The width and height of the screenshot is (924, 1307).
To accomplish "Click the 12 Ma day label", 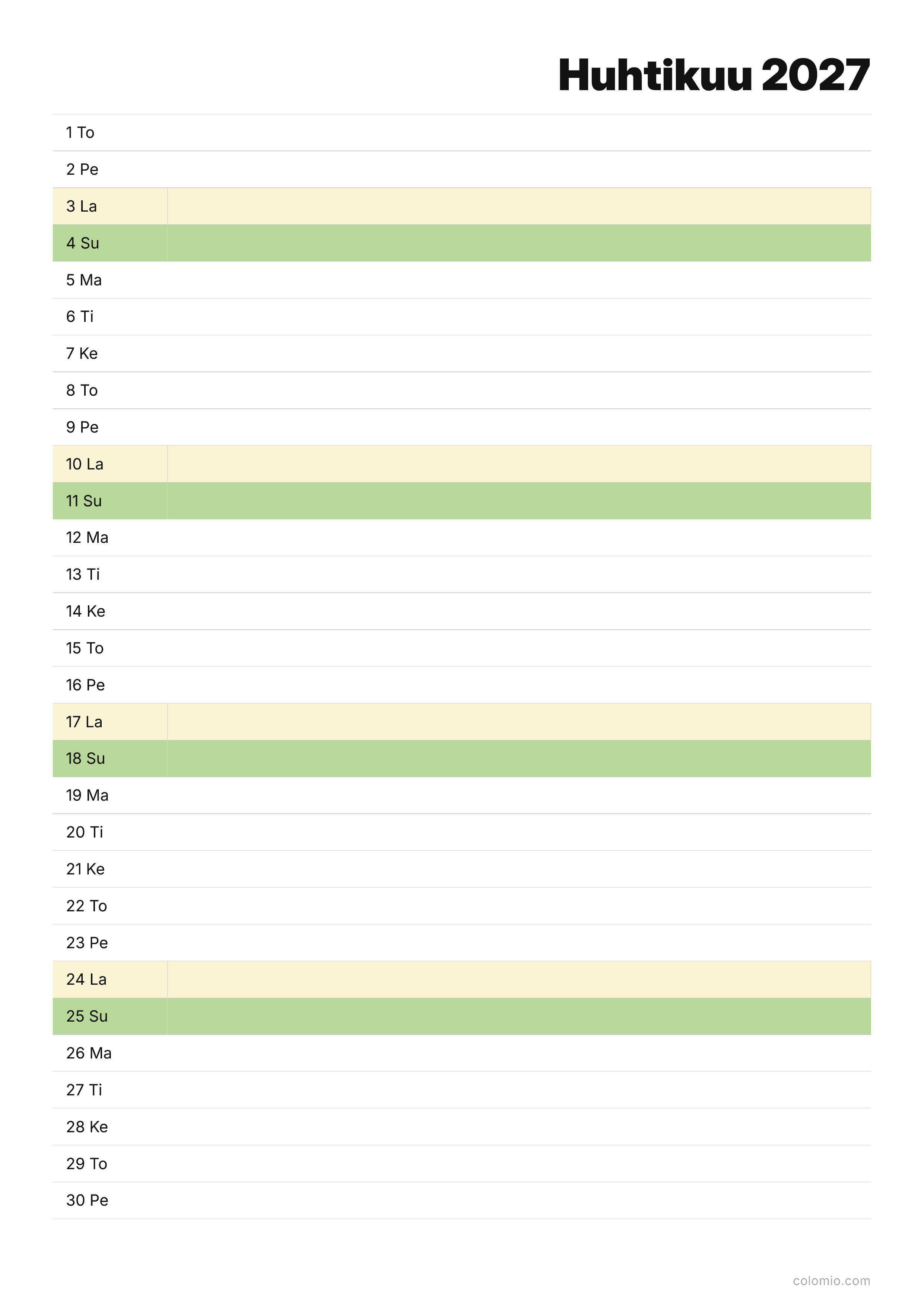I will point(87,537).
